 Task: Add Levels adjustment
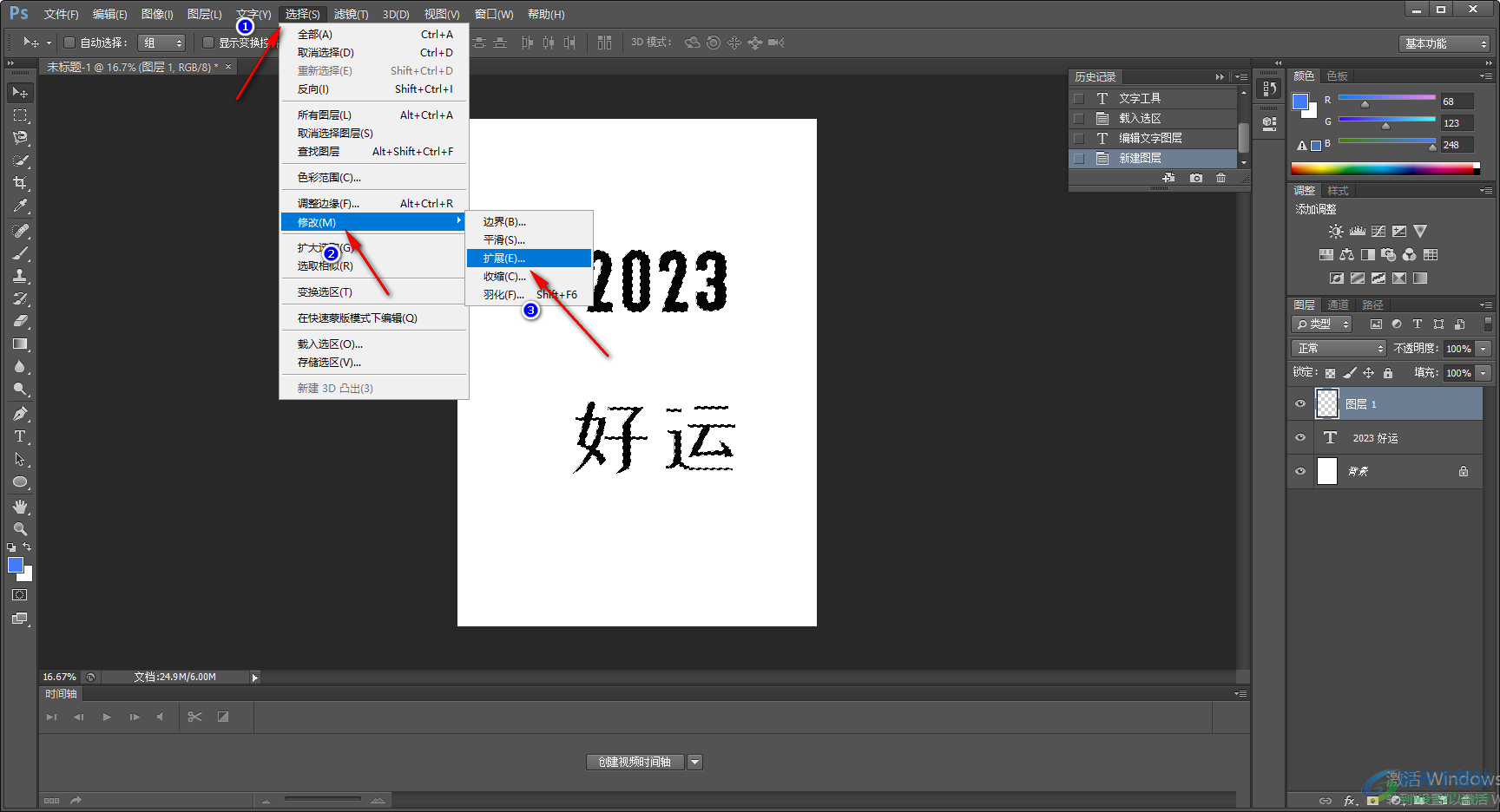coord(1358,232)
